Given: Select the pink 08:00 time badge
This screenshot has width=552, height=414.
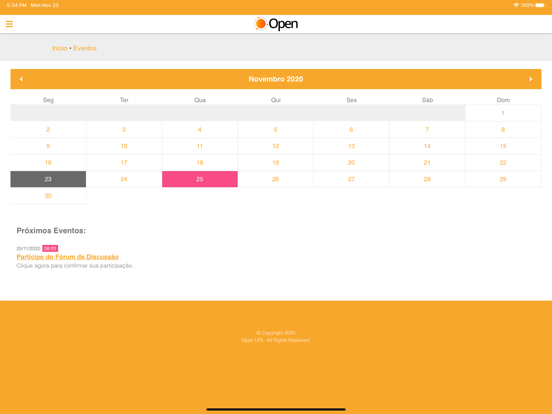Looking at the screenshot, I should point(50,249).
